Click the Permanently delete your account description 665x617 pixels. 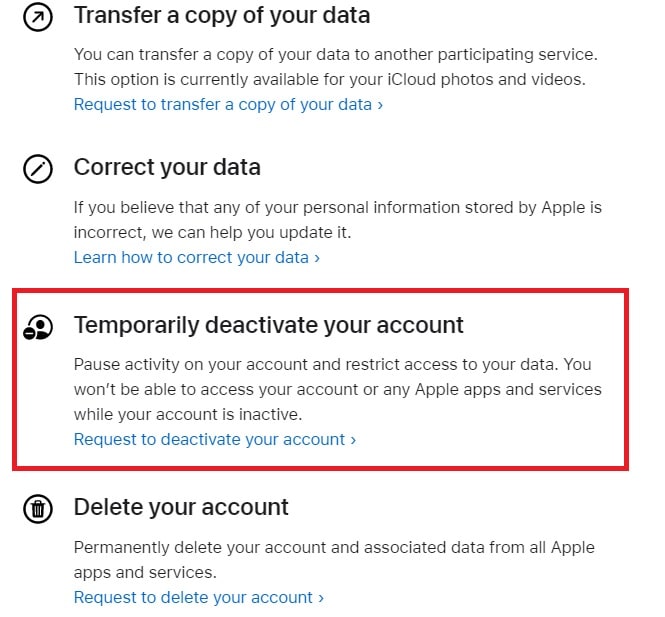[x=334, y=560]
